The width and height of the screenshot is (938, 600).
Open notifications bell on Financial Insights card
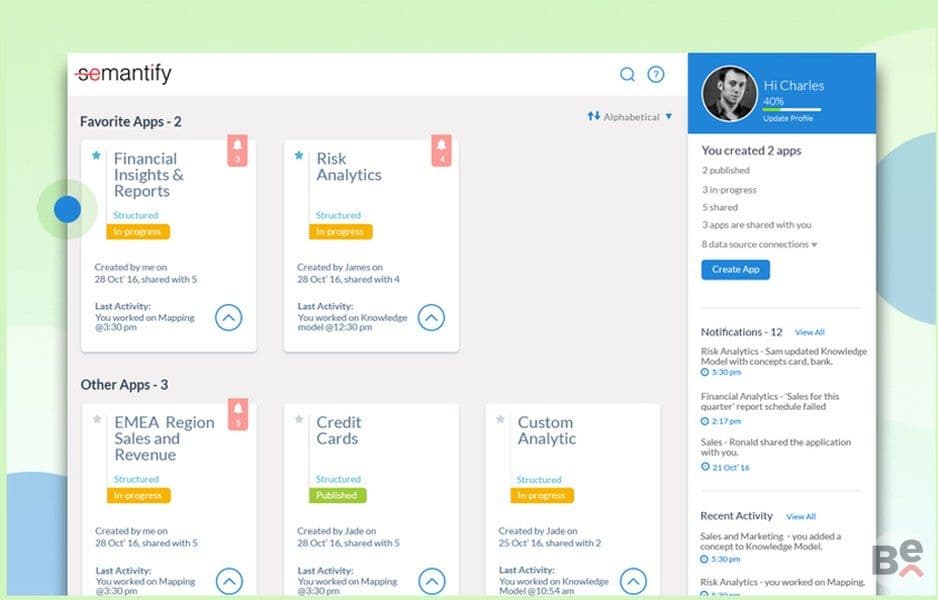click(237, 150)
